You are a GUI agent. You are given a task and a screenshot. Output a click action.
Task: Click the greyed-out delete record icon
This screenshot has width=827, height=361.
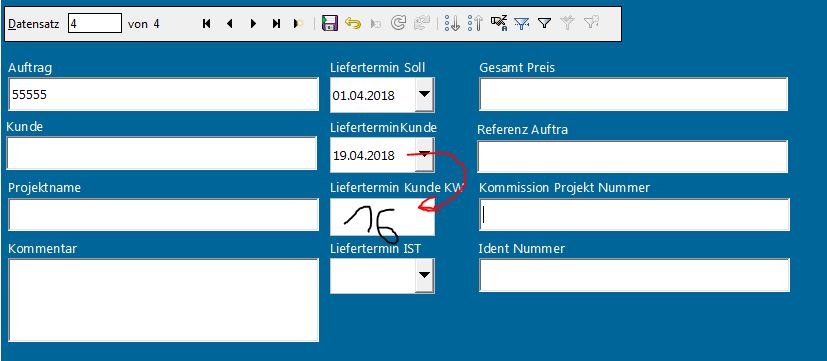point(376,24)
